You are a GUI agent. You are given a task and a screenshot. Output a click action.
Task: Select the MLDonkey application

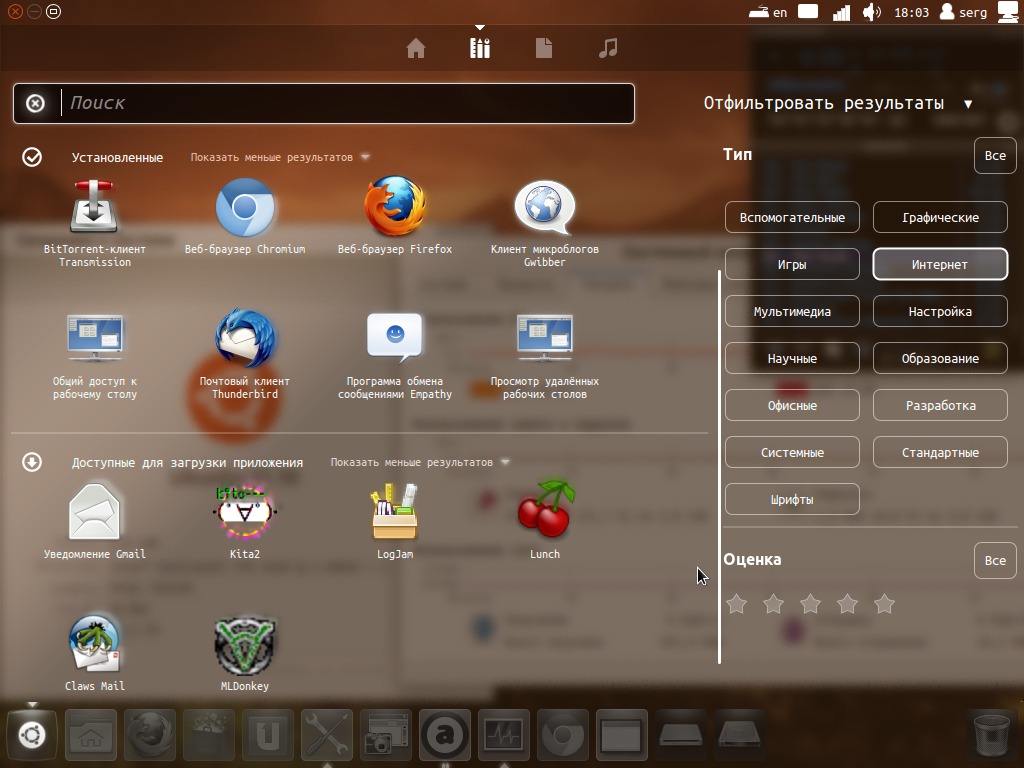click(245, 653)
